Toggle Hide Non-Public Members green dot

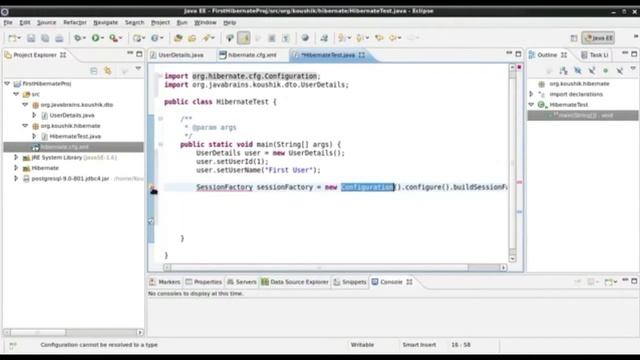[606, 71]
